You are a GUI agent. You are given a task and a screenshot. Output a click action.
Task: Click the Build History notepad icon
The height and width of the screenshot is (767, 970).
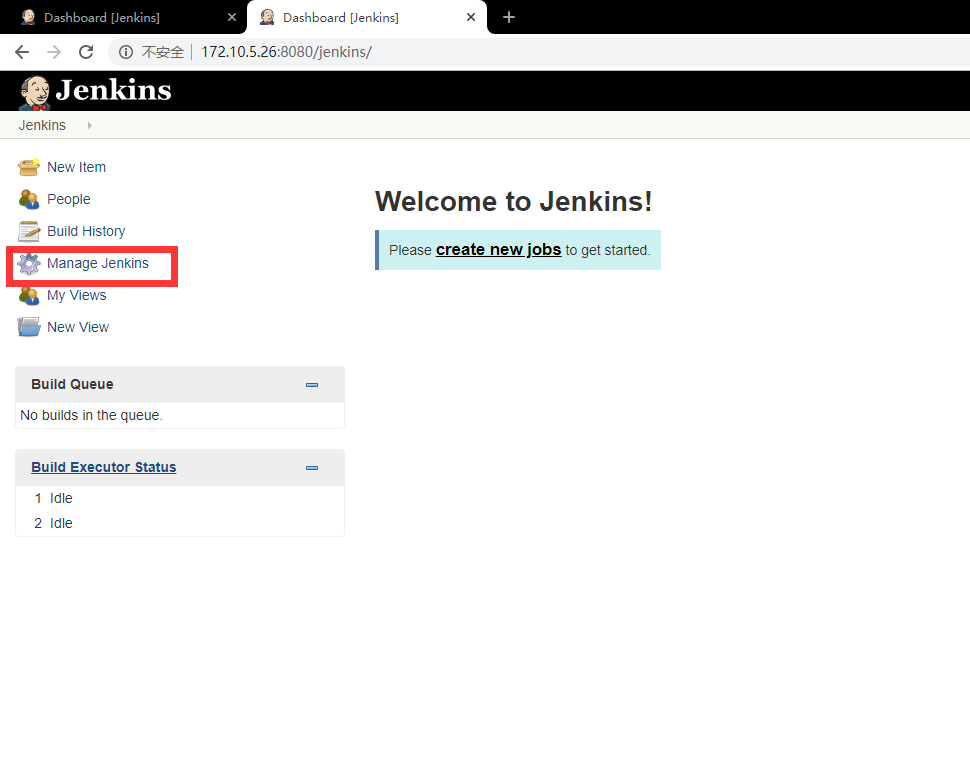point(28,231)
